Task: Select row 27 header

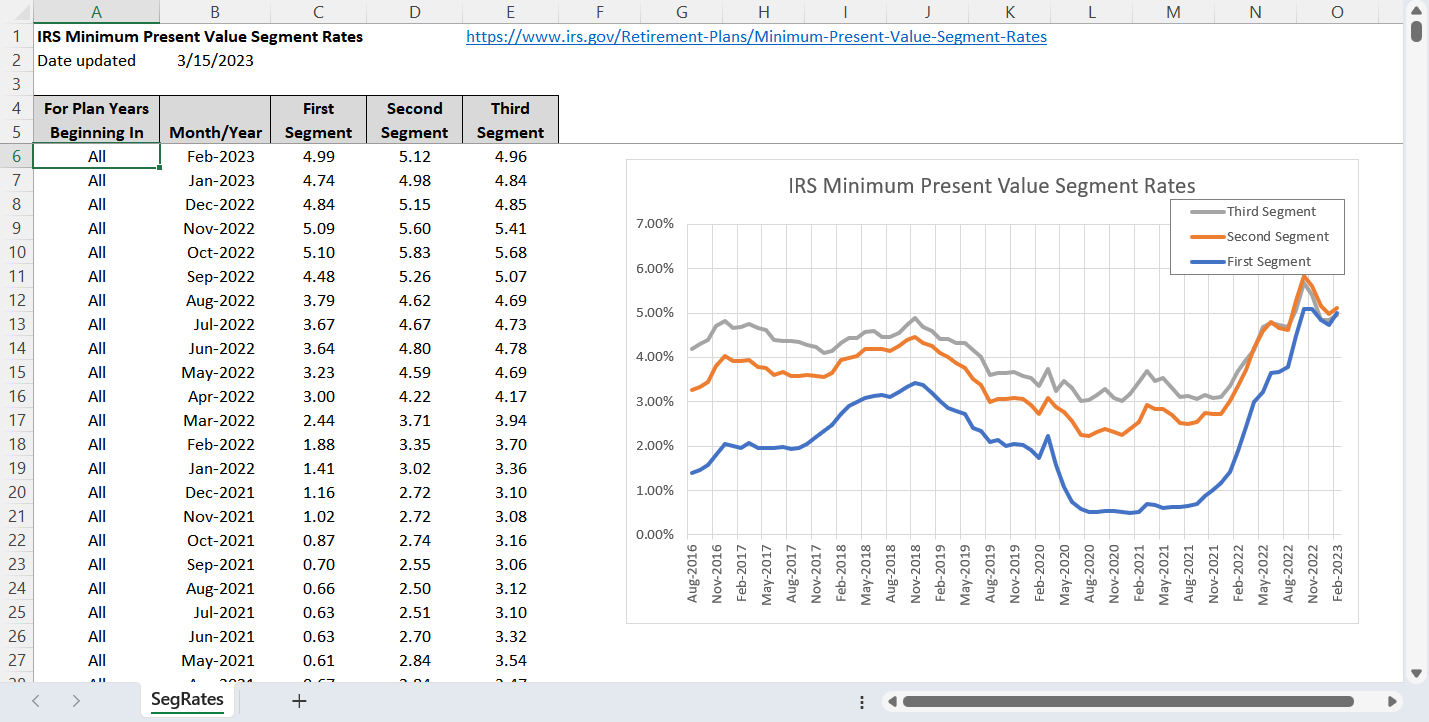Action: point(17,661)
